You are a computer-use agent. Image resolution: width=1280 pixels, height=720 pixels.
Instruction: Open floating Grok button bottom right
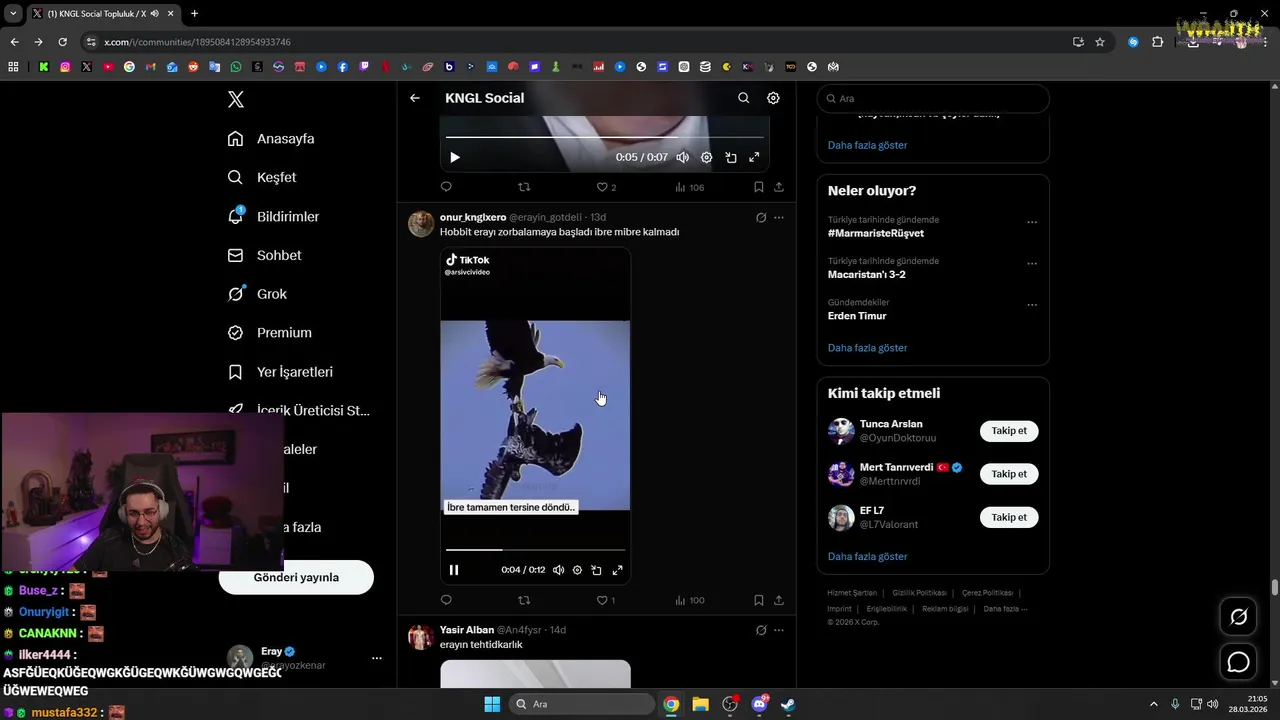1238,617
